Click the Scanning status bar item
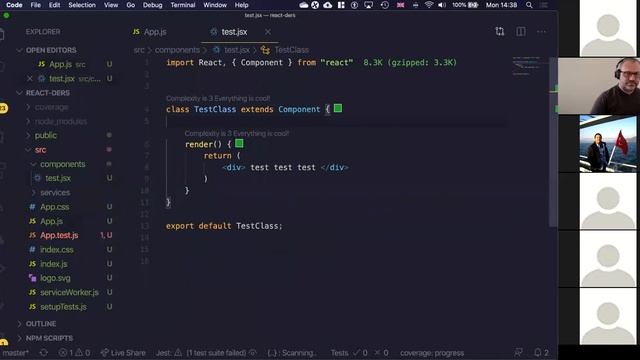This screenshot has height=360, width=640. pos(292,353)
